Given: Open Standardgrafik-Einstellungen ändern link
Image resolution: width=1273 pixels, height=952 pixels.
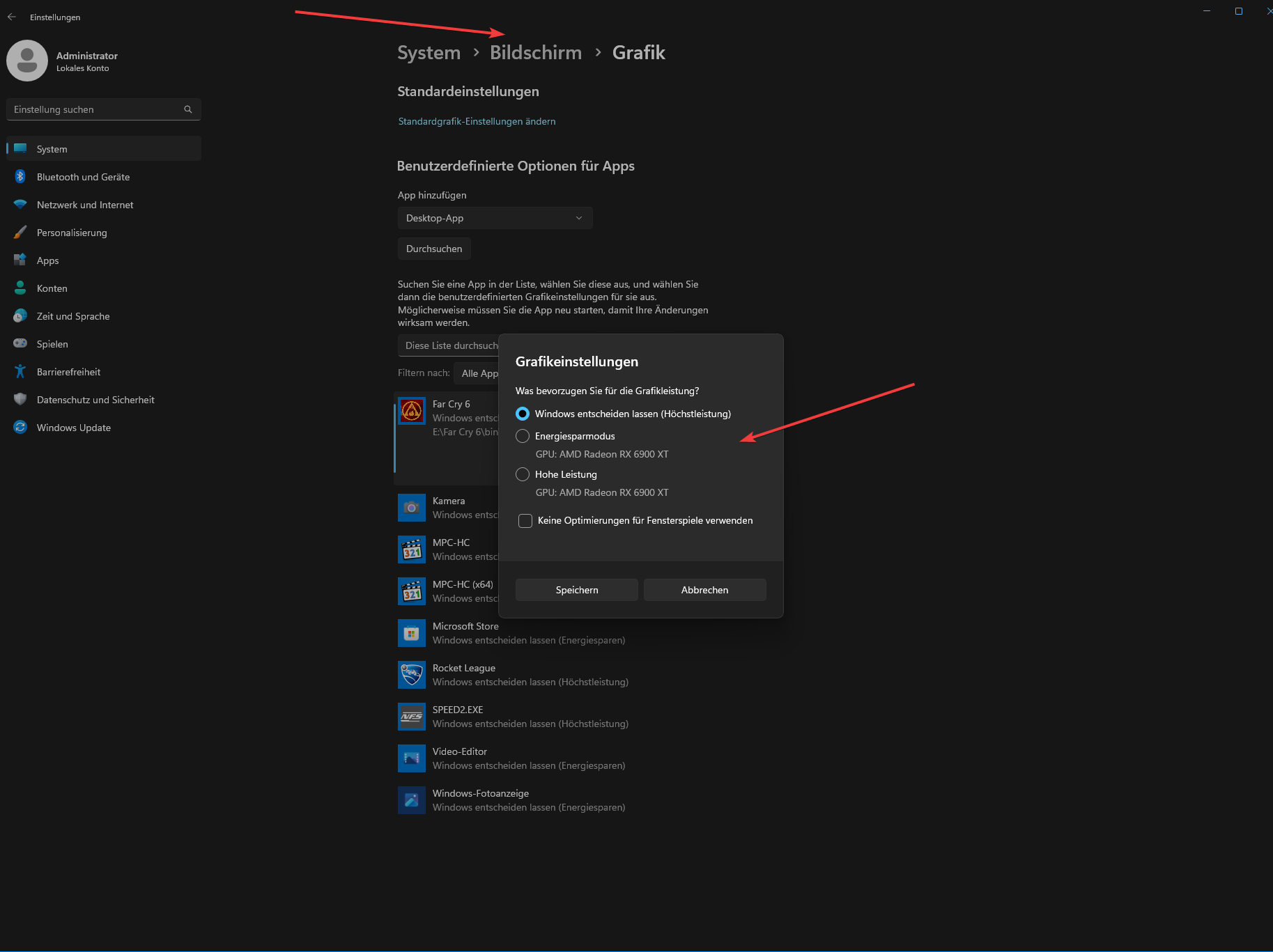Looking at the screenshot, I should point(477,121).
